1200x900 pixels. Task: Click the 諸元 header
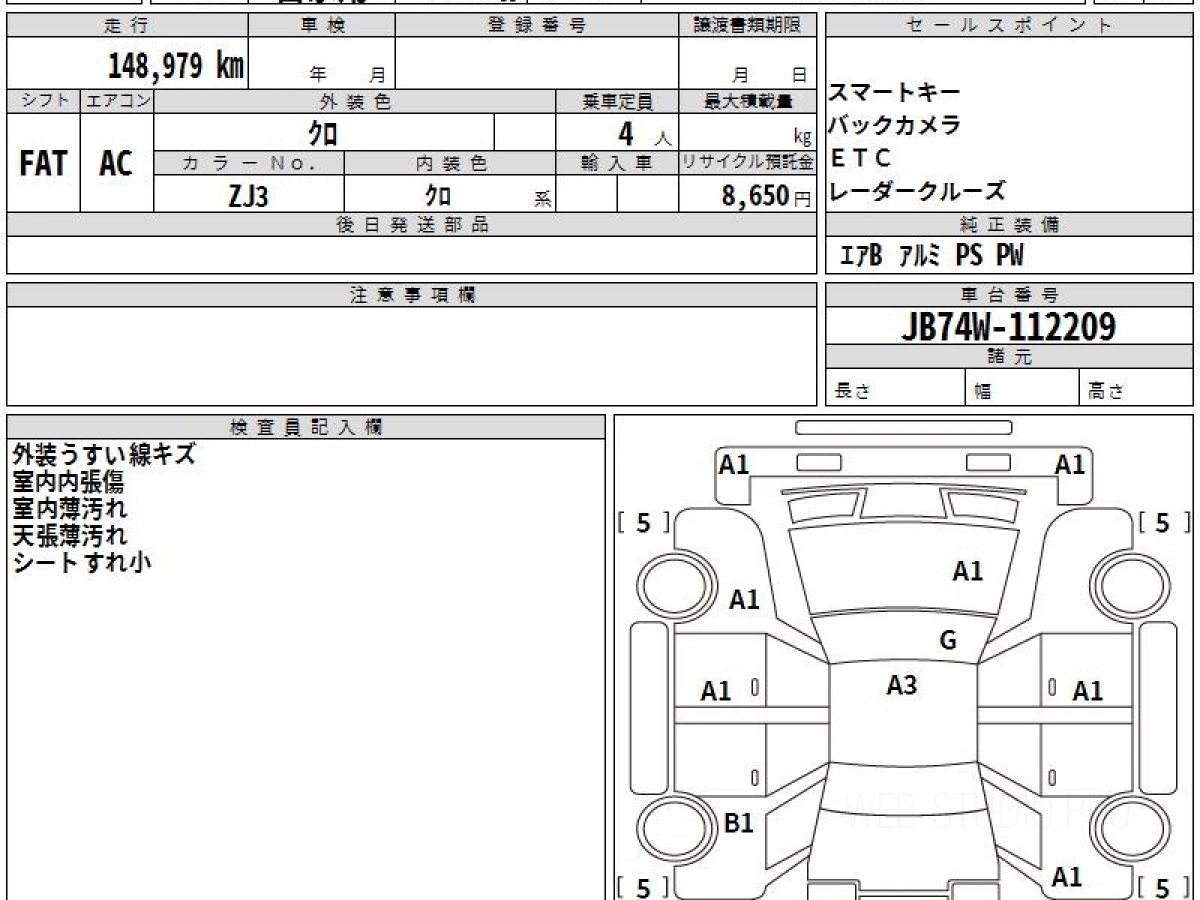coord(1010,357)
